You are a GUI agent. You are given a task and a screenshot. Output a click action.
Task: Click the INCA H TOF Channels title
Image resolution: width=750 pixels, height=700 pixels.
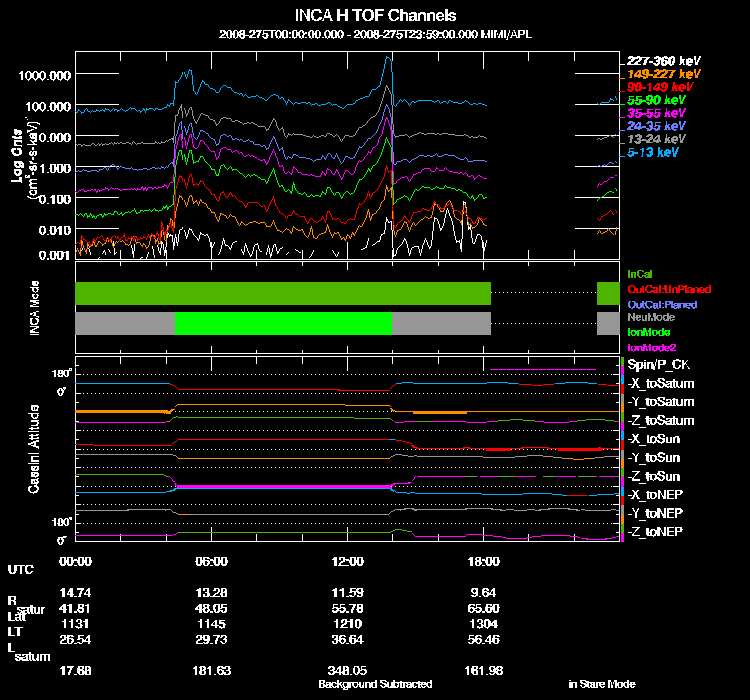(x=375, y=16)
